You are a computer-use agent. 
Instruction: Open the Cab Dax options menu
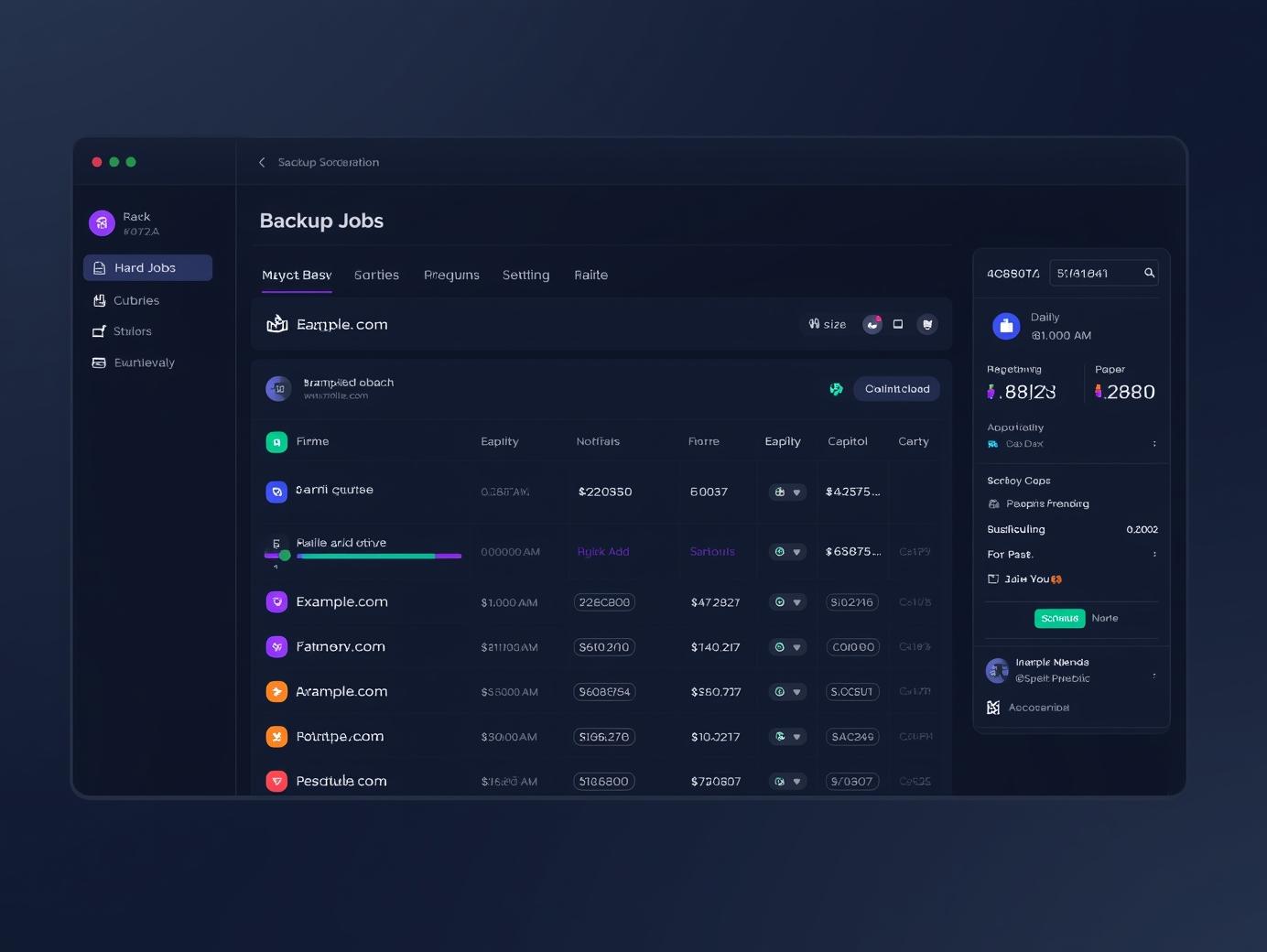1154,444
